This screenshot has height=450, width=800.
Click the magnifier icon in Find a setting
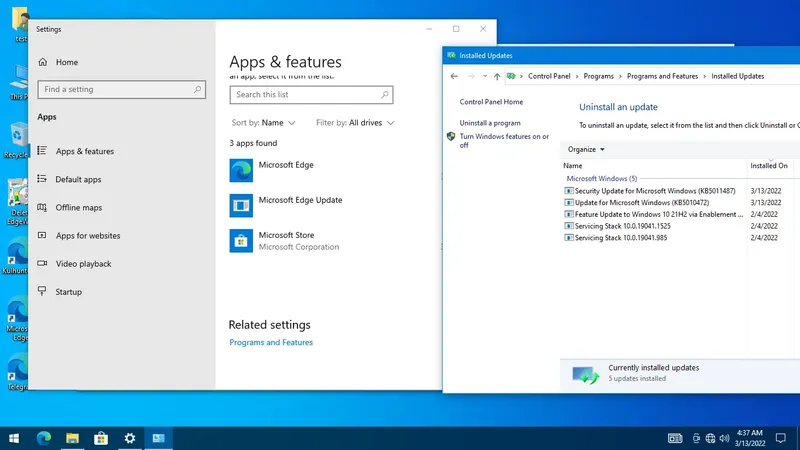pos(197,89)
